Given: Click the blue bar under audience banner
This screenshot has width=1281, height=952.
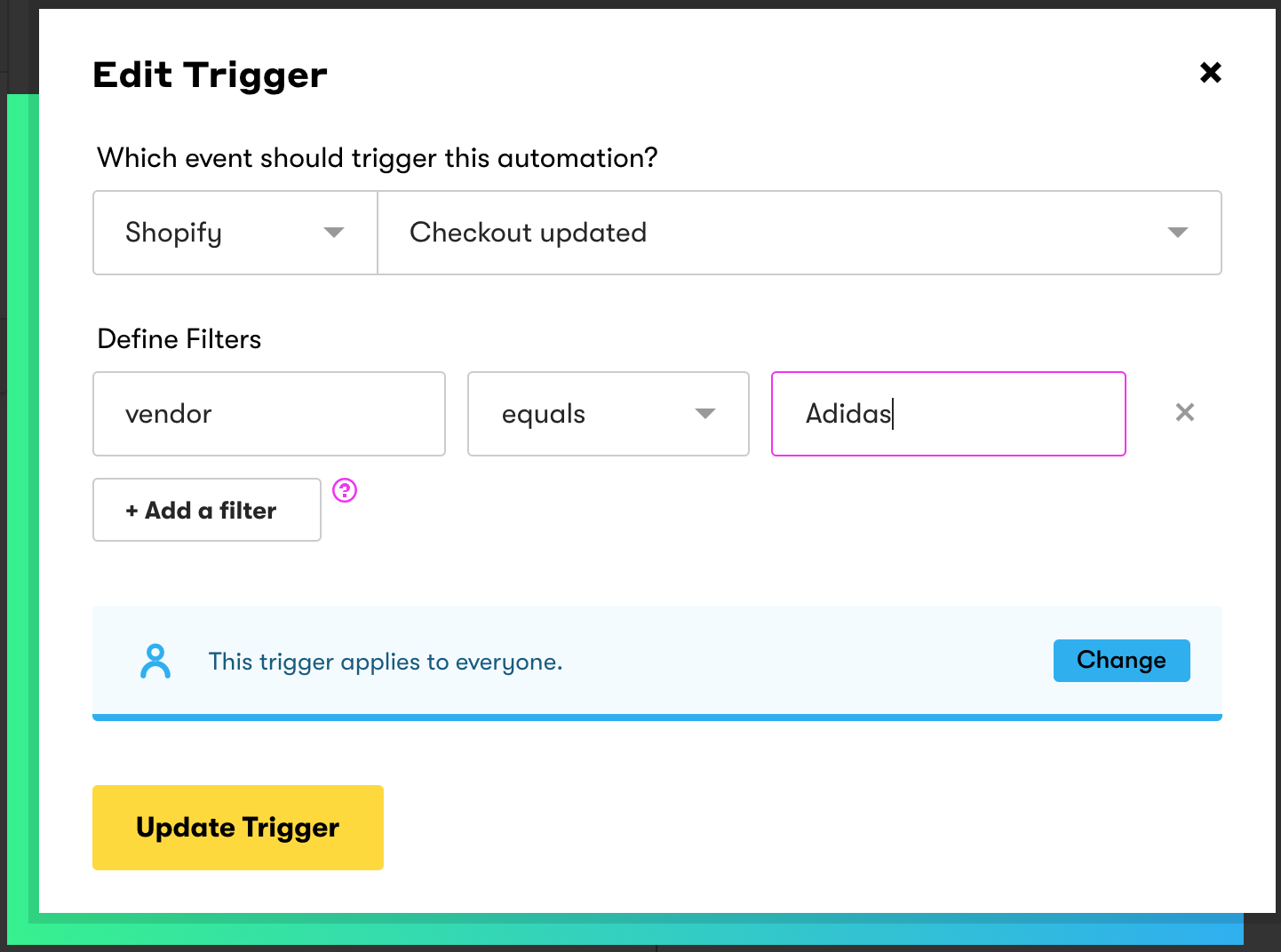Looking at the screenshot, I should point(657,718).
